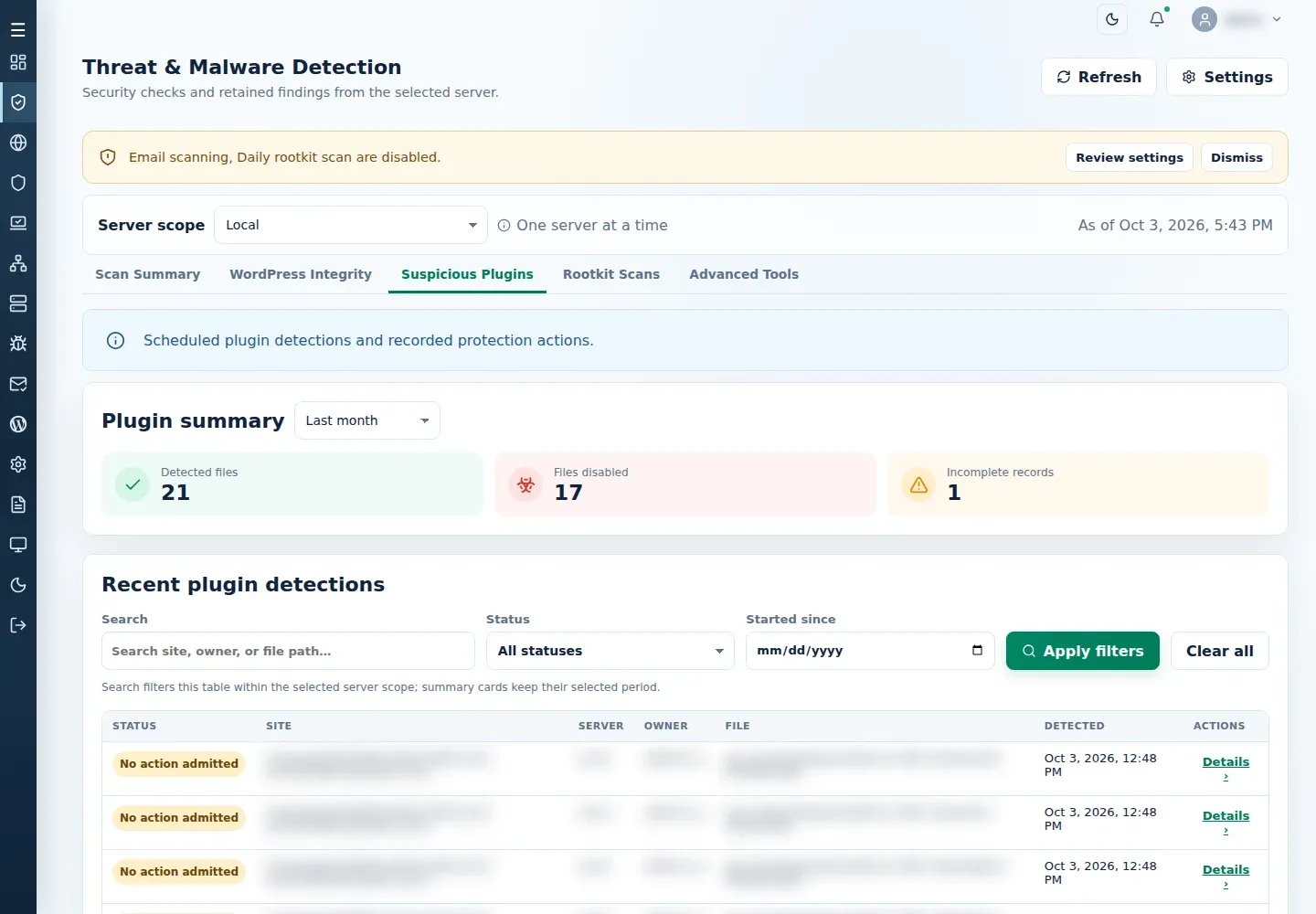The width and height of the screenshot is (1316, 914).
Task: Open the WordPress Integrity tab
Action: (x=301, y=274)
